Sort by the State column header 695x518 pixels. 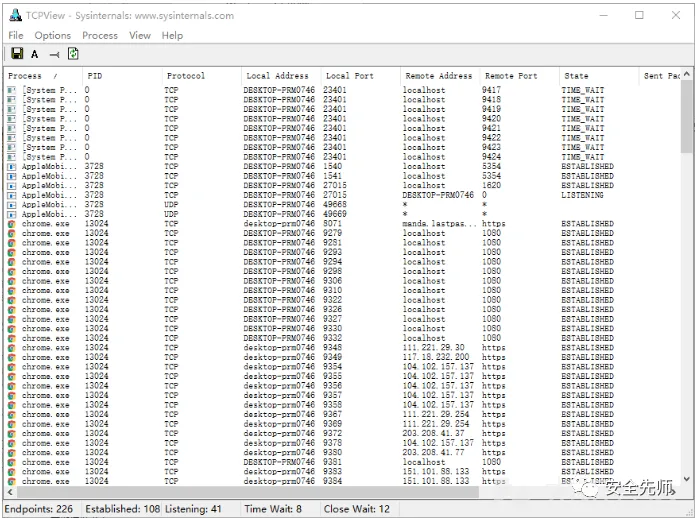click(599, 76)
